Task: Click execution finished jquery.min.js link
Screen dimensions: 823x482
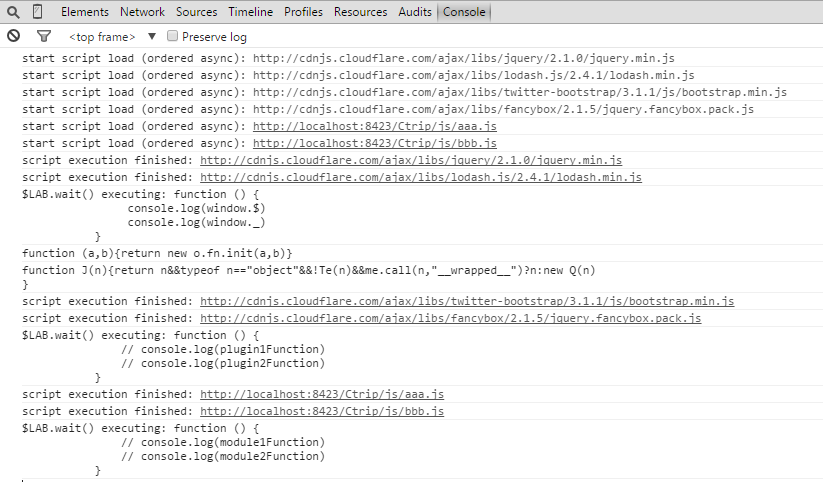Action: click(x=411, y=160)
